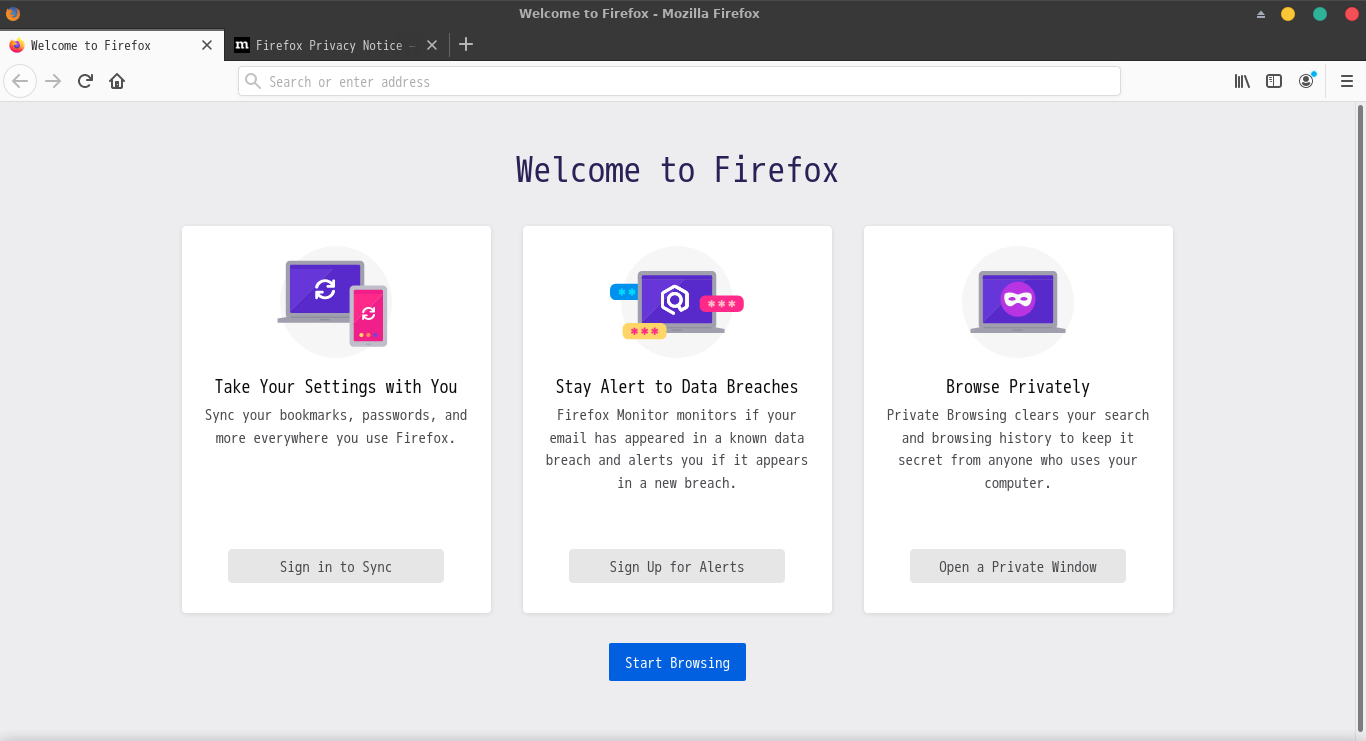1366x741 pixels.
Task: Click the Welcome to Firefox heading
Action: [x=677, y=169]
